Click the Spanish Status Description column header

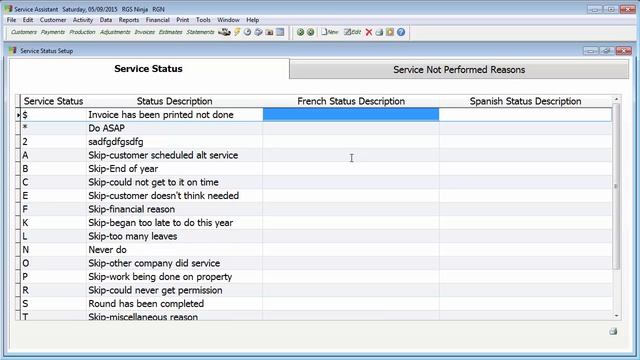(x=525, y=101)
